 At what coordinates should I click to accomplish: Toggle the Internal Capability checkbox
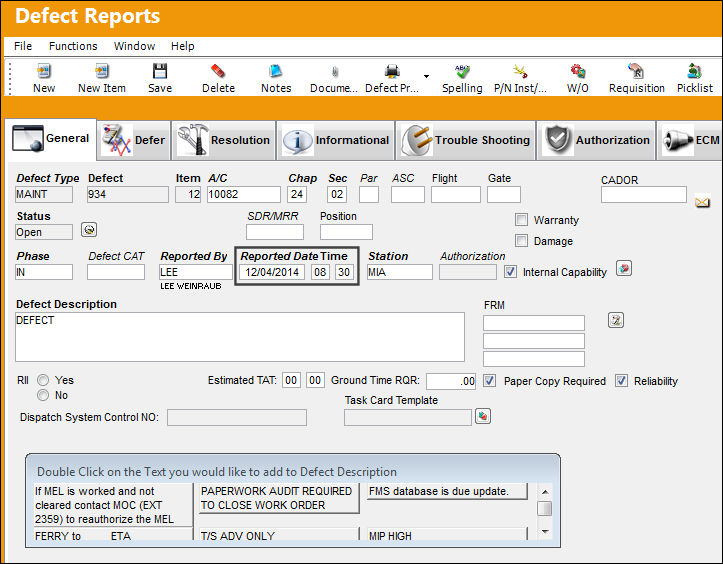point(510,272)
